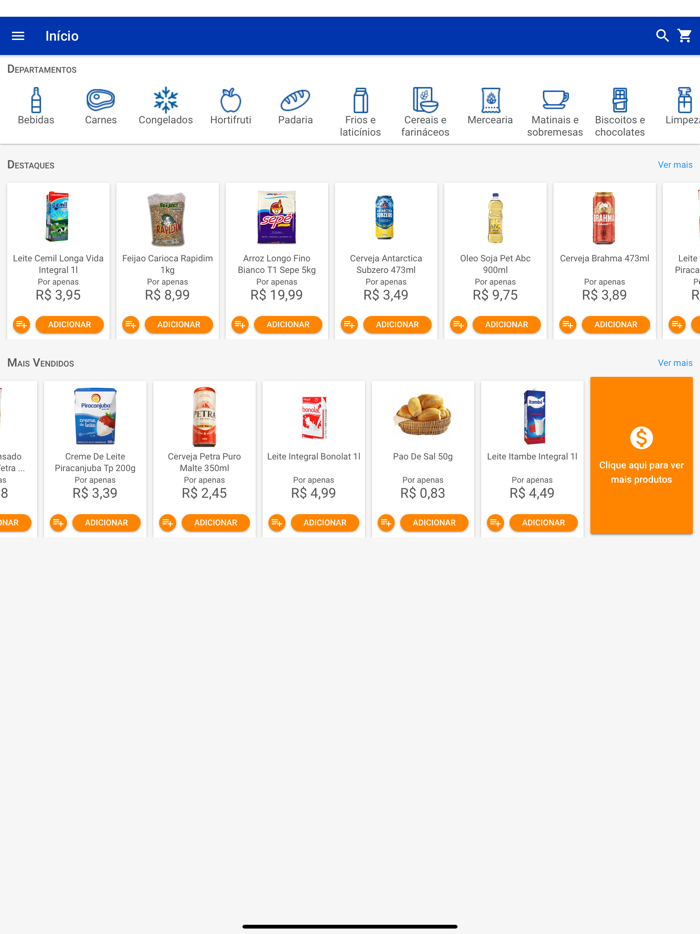The height and width of the screenshot is (934, 700).
Task: Open the Arroz Sepe bag product image
Action: [x=276, y=217]
